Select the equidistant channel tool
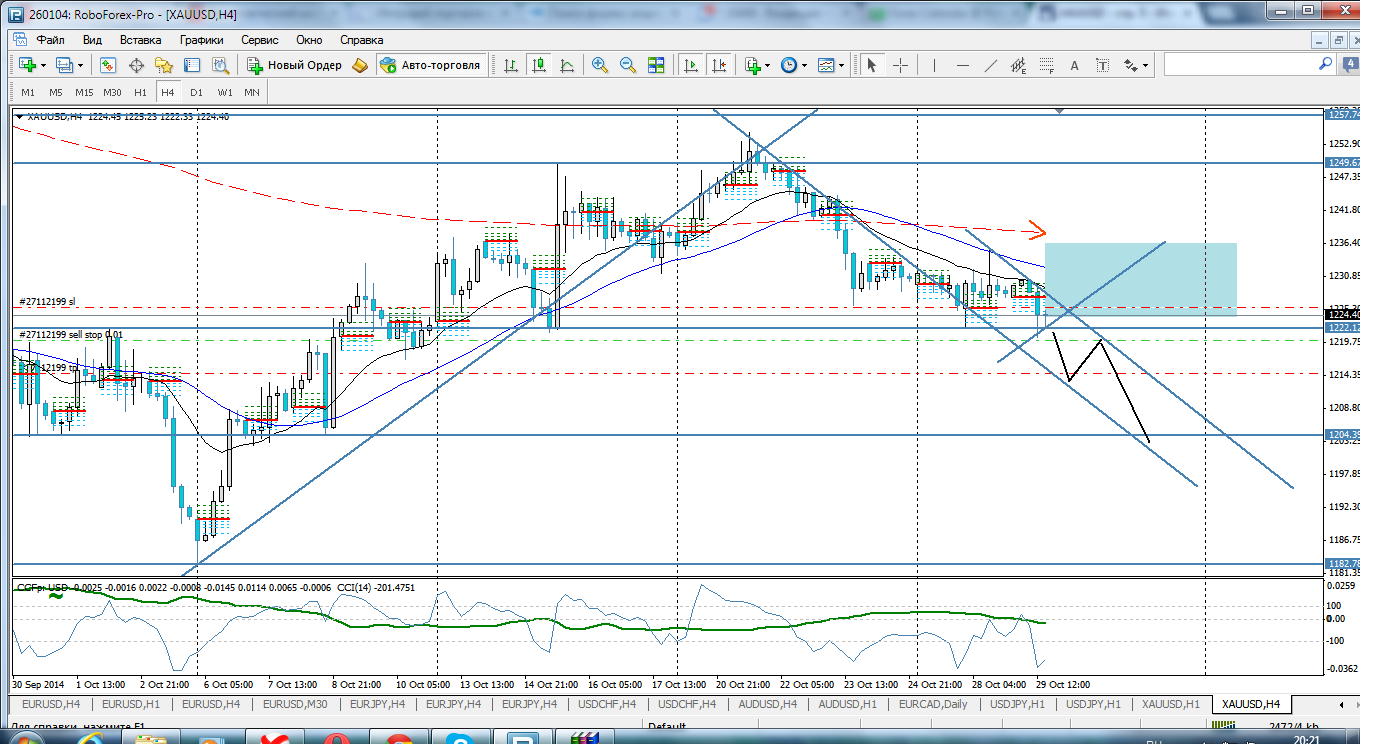This screenshot has height=744, width=1376. click(1019, 65)
